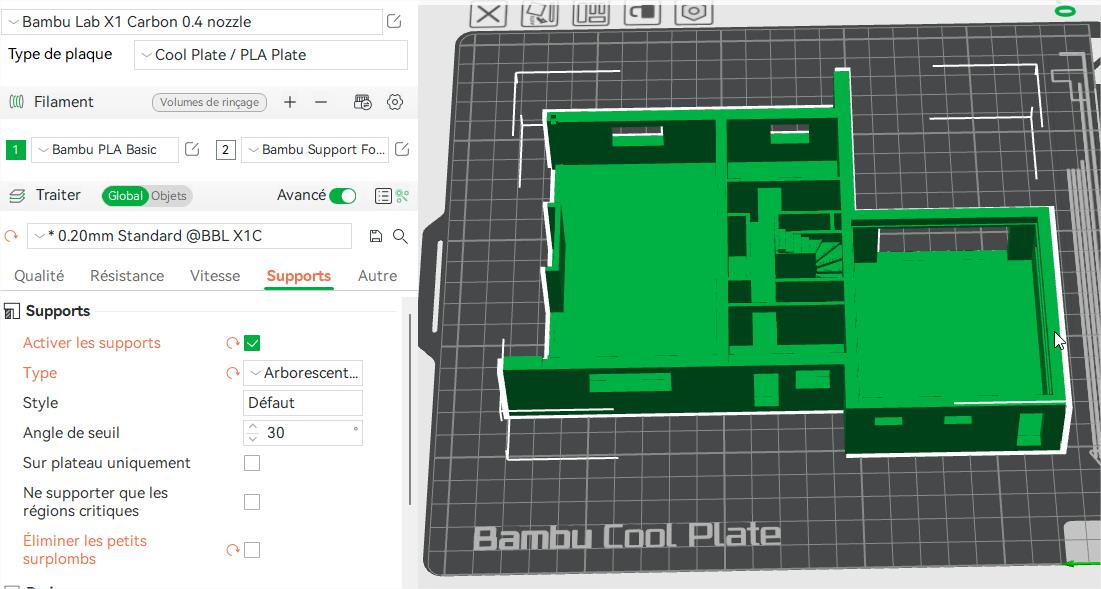Click the Type de plaque label
Screen dimensions: 1101x589
tap(60, 54)
